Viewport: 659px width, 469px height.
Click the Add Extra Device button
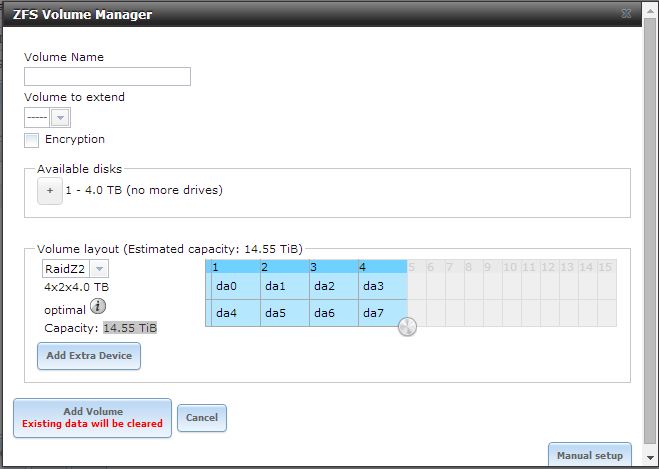[89, 356]
